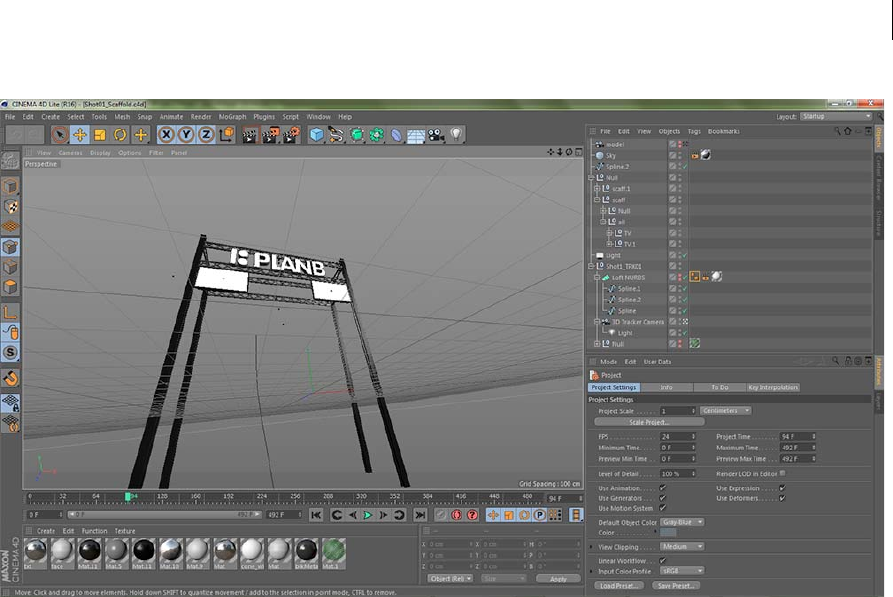The width and height of the screenshot is (893, 597).
Task: Select the Move tool in toolbar
Action: 79,134
